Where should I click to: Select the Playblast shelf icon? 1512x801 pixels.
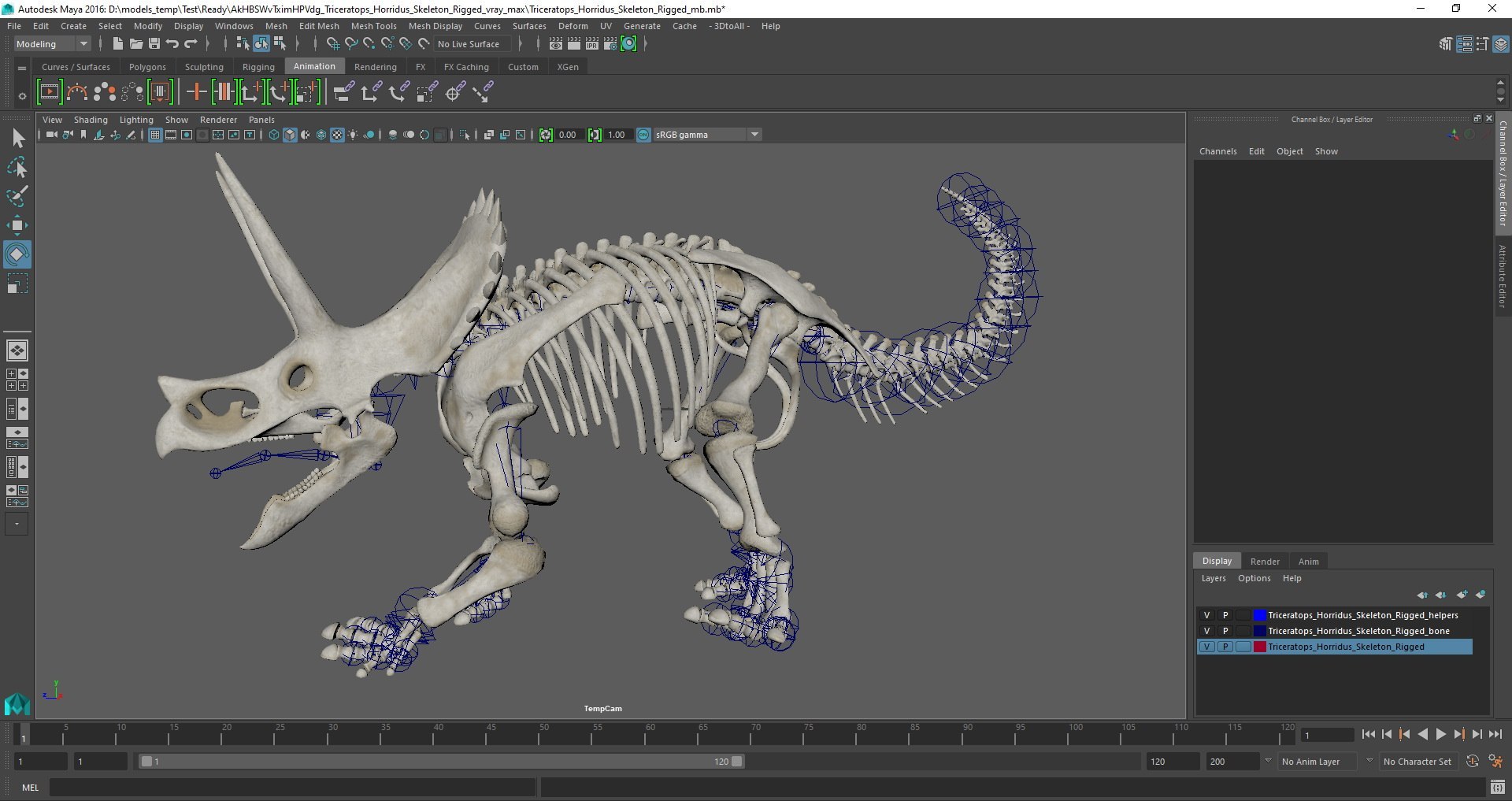coord(50,92)
